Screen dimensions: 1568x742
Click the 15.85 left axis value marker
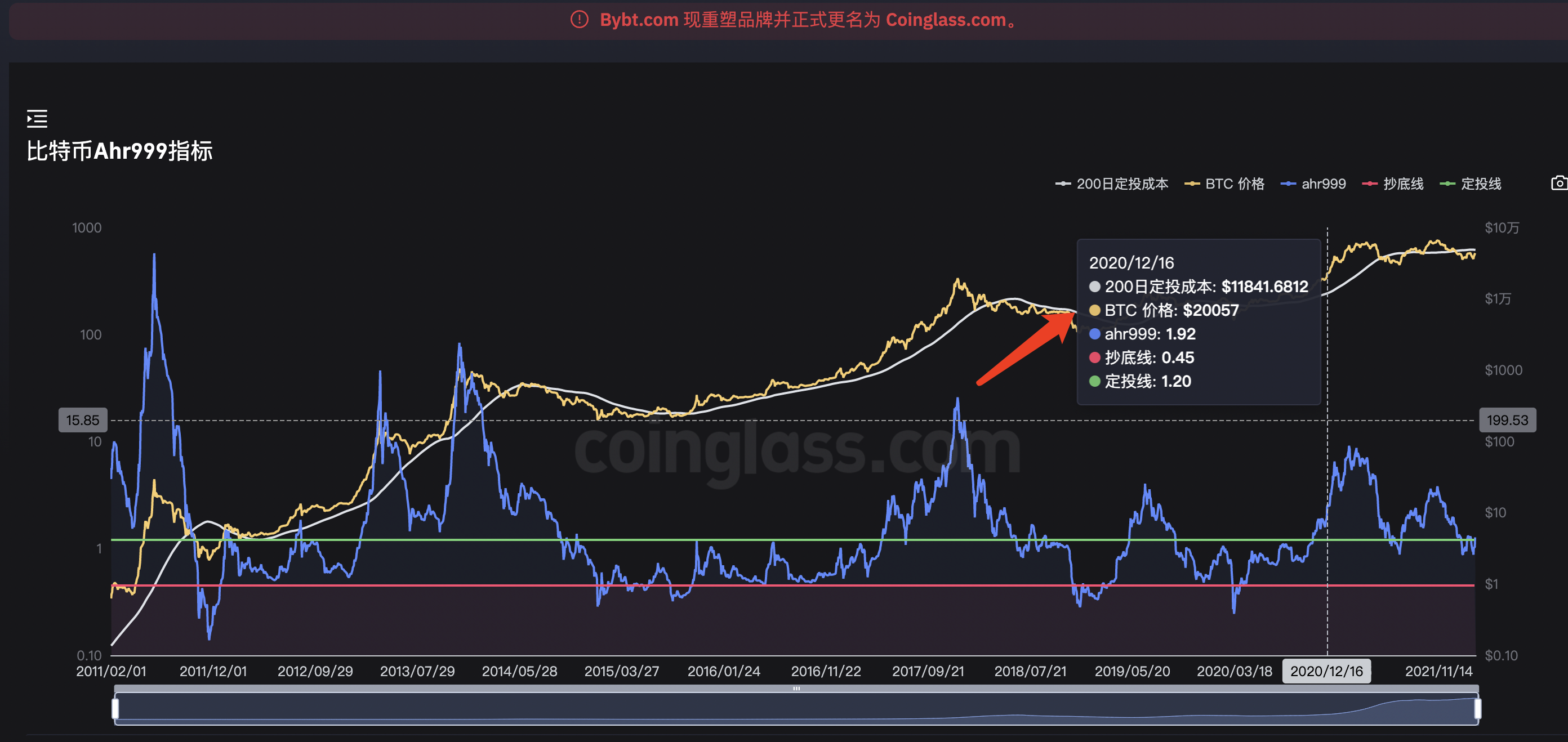pos(83,419)
